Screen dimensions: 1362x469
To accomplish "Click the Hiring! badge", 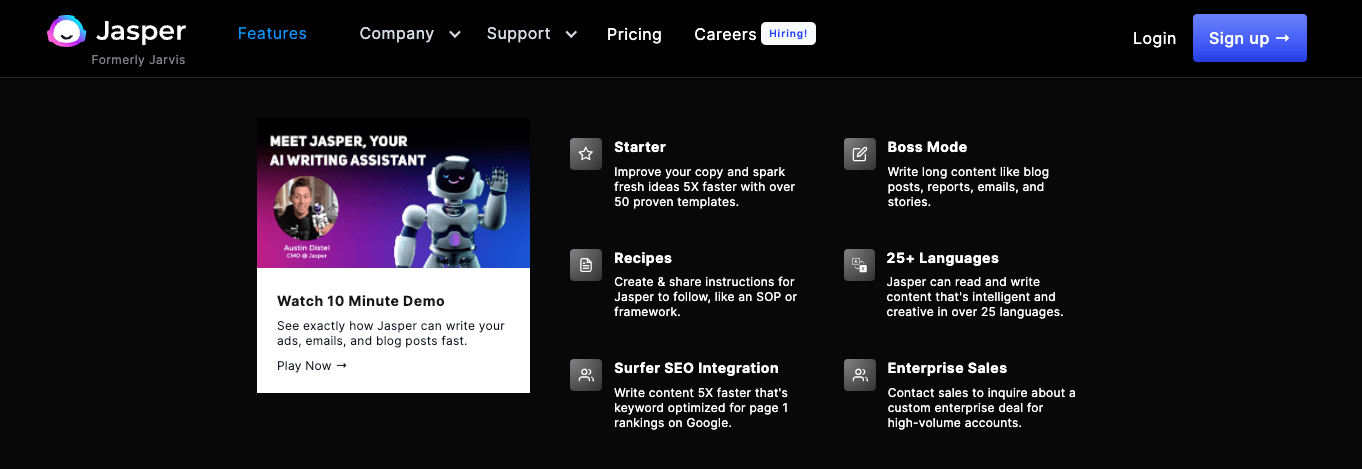I will tap(788, 34).
